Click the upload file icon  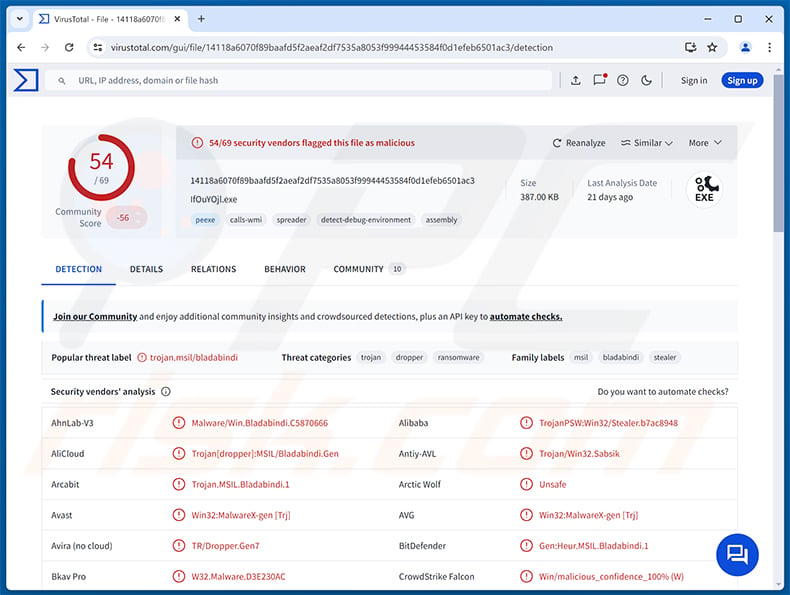[575, 80]
